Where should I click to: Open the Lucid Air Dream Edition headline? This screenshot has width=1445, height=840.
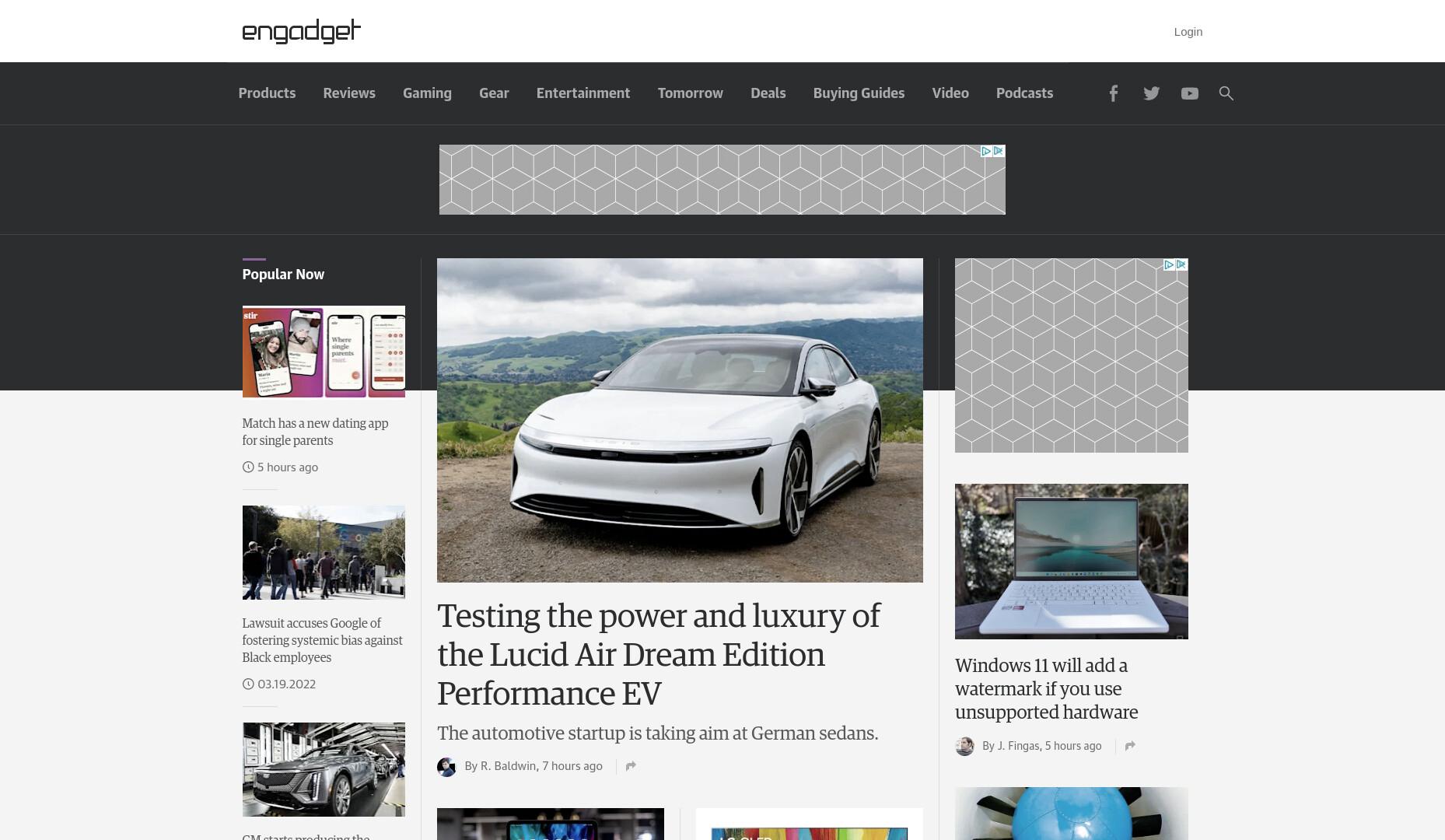pos(659,654)
